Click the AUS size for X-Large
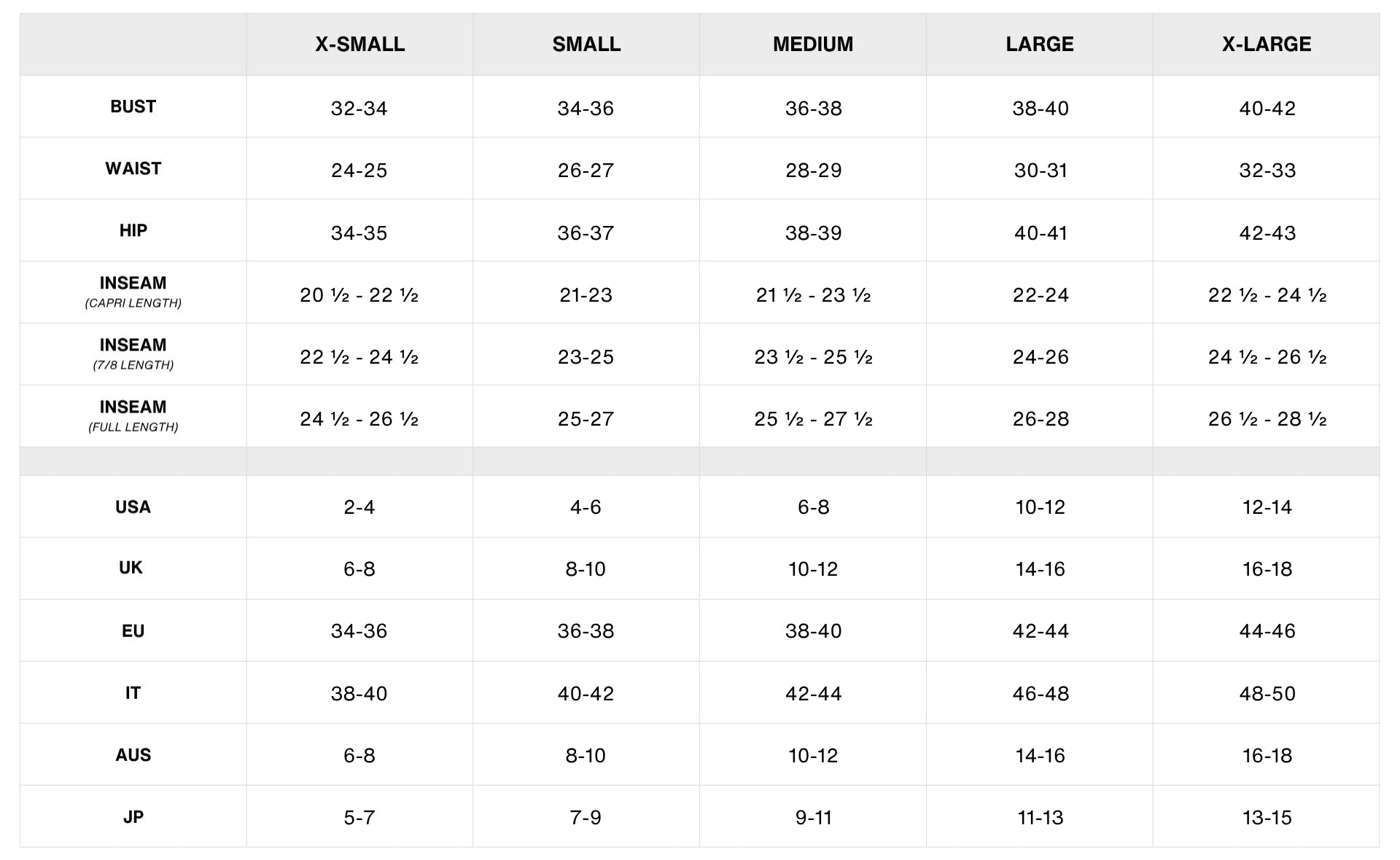Image resolution: width=1400 pixels, height=860 pixels. coord(1267,756)
